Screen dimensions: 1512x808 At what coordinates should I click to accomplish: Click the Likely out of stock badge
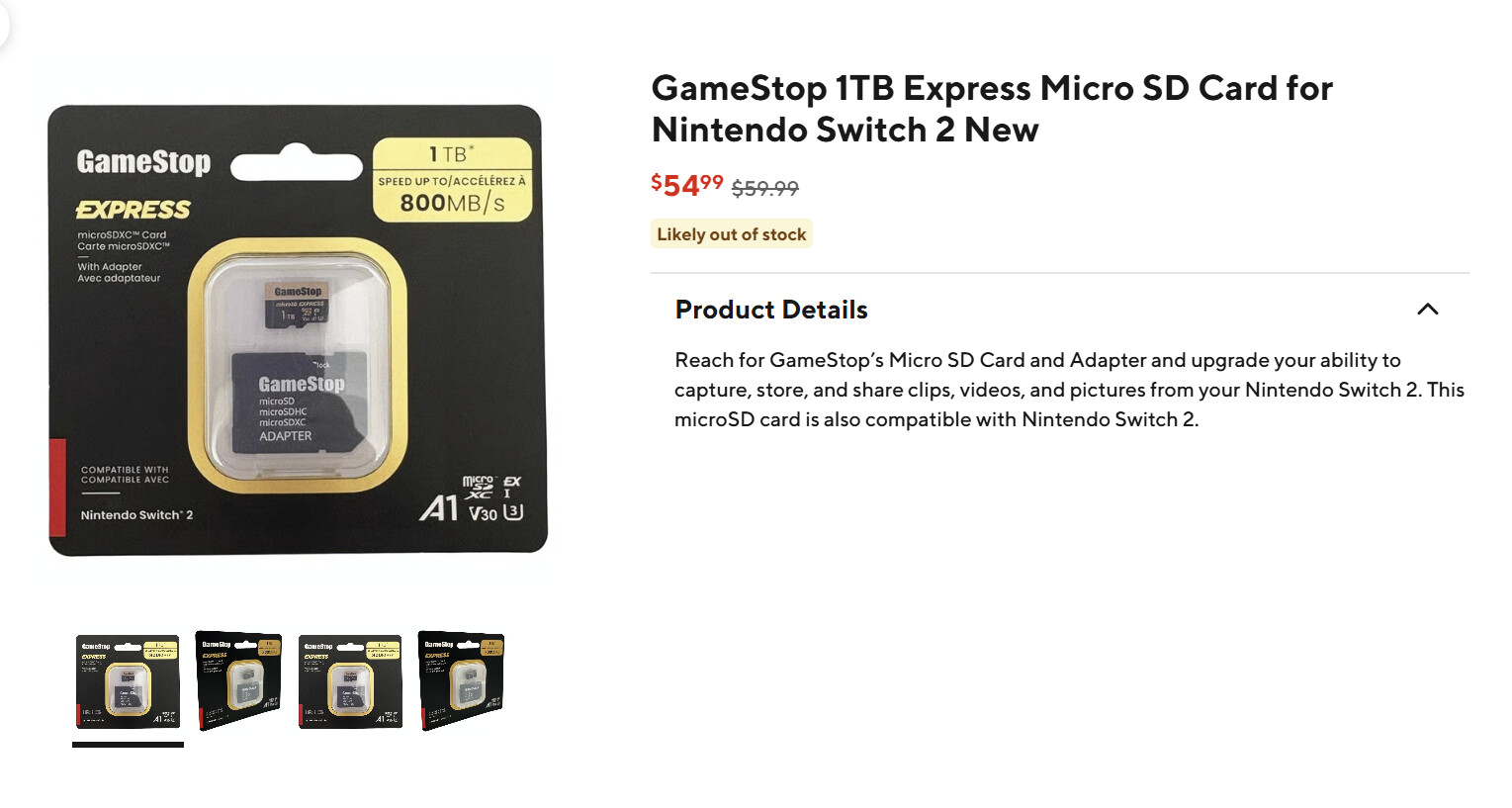[x=731, y=234]
